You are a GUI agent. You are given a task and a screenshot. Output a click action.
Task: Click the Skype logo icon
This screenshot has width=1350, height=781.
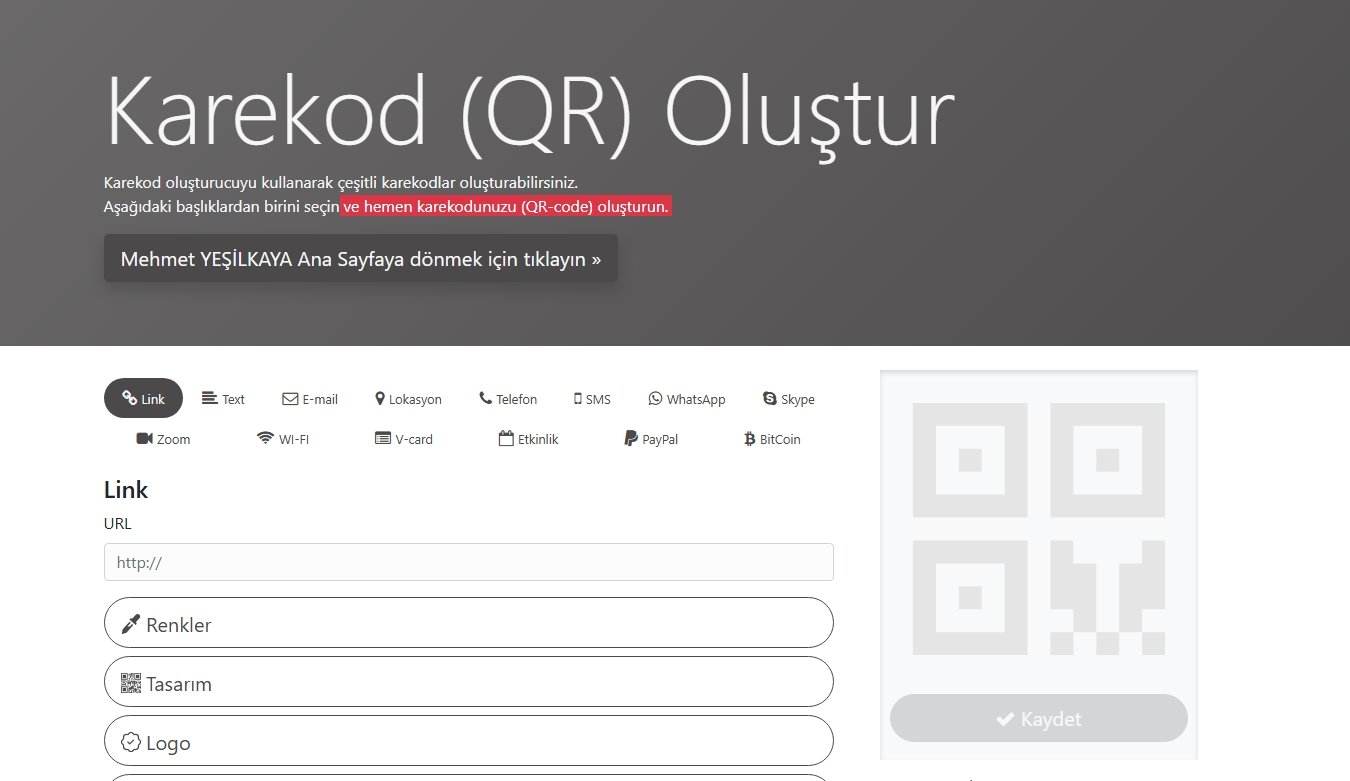pos(769,398)
